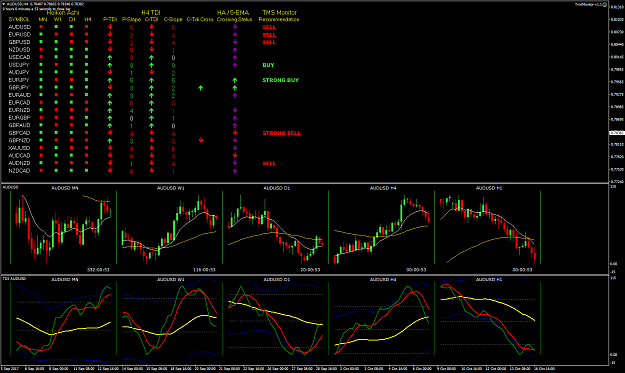This screenshot has height=373, width=625.
Task: Click the EURGBP symbol label
Action: click(x=20, y=118)
